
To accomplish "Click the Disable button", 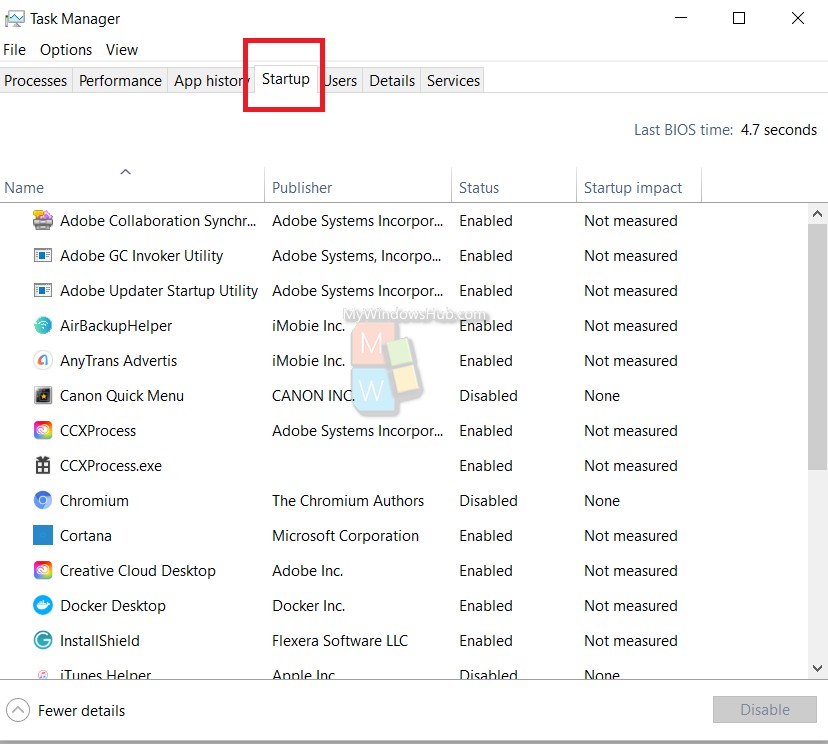I will [x=765, y=709].
